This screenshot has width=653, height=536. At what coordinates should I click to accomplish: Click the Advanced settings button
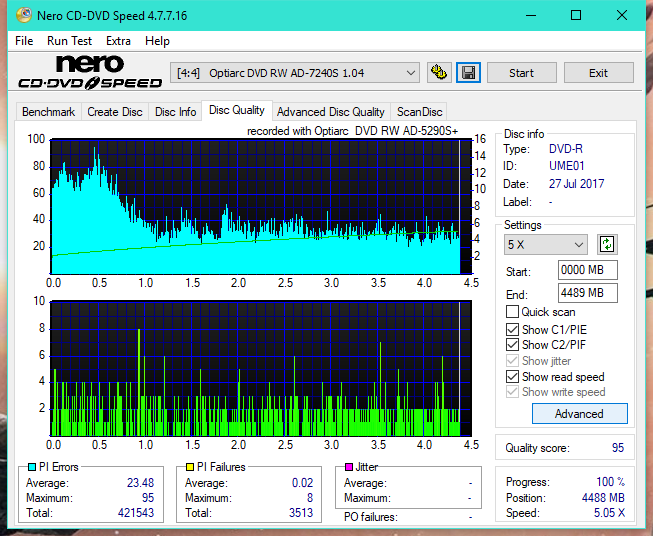[x=579, y=414]
